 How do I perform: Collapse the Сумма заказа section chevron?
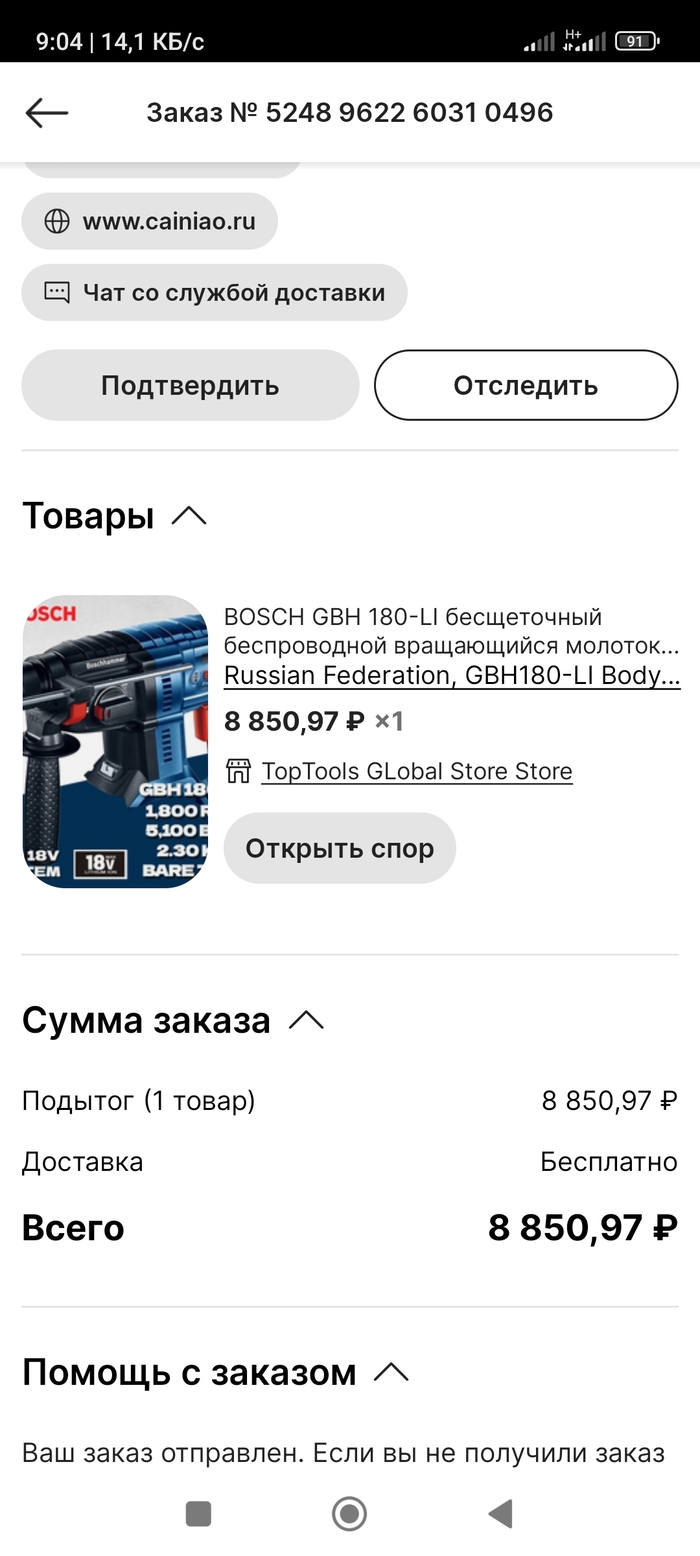point(306,1020)
